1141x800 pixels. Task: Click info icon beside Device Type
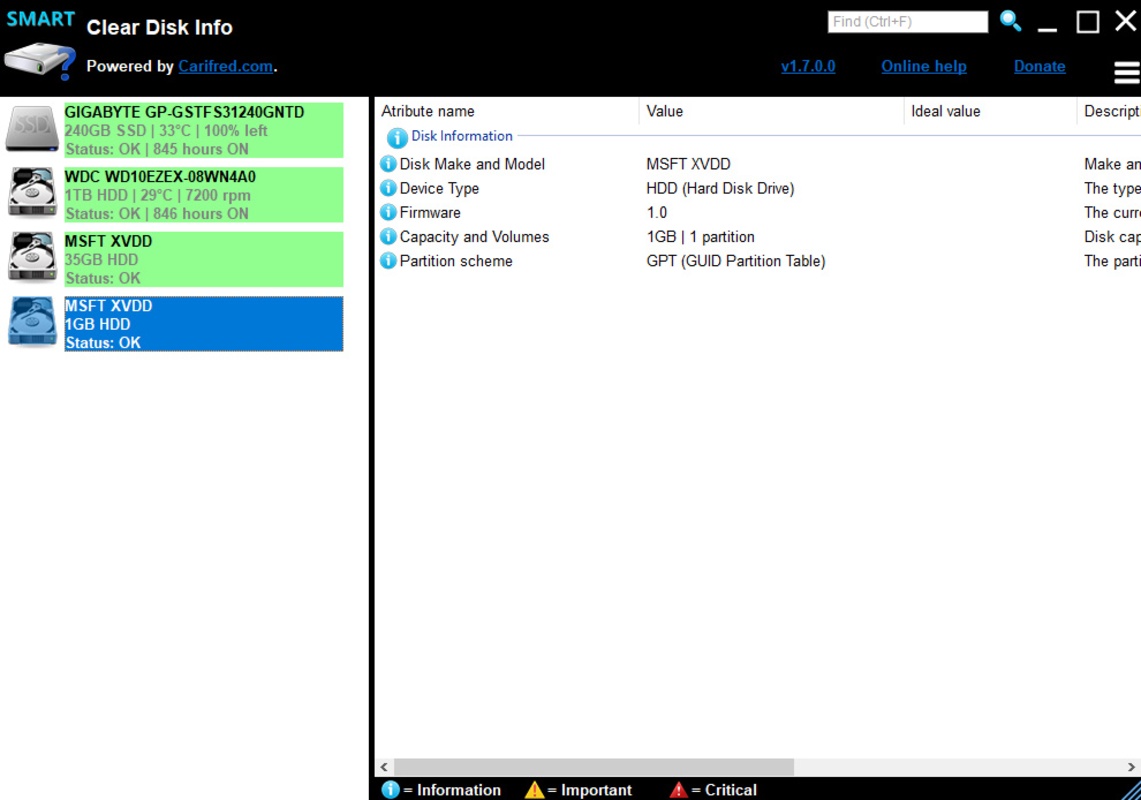pyautogui.click(x=389, y=189)
